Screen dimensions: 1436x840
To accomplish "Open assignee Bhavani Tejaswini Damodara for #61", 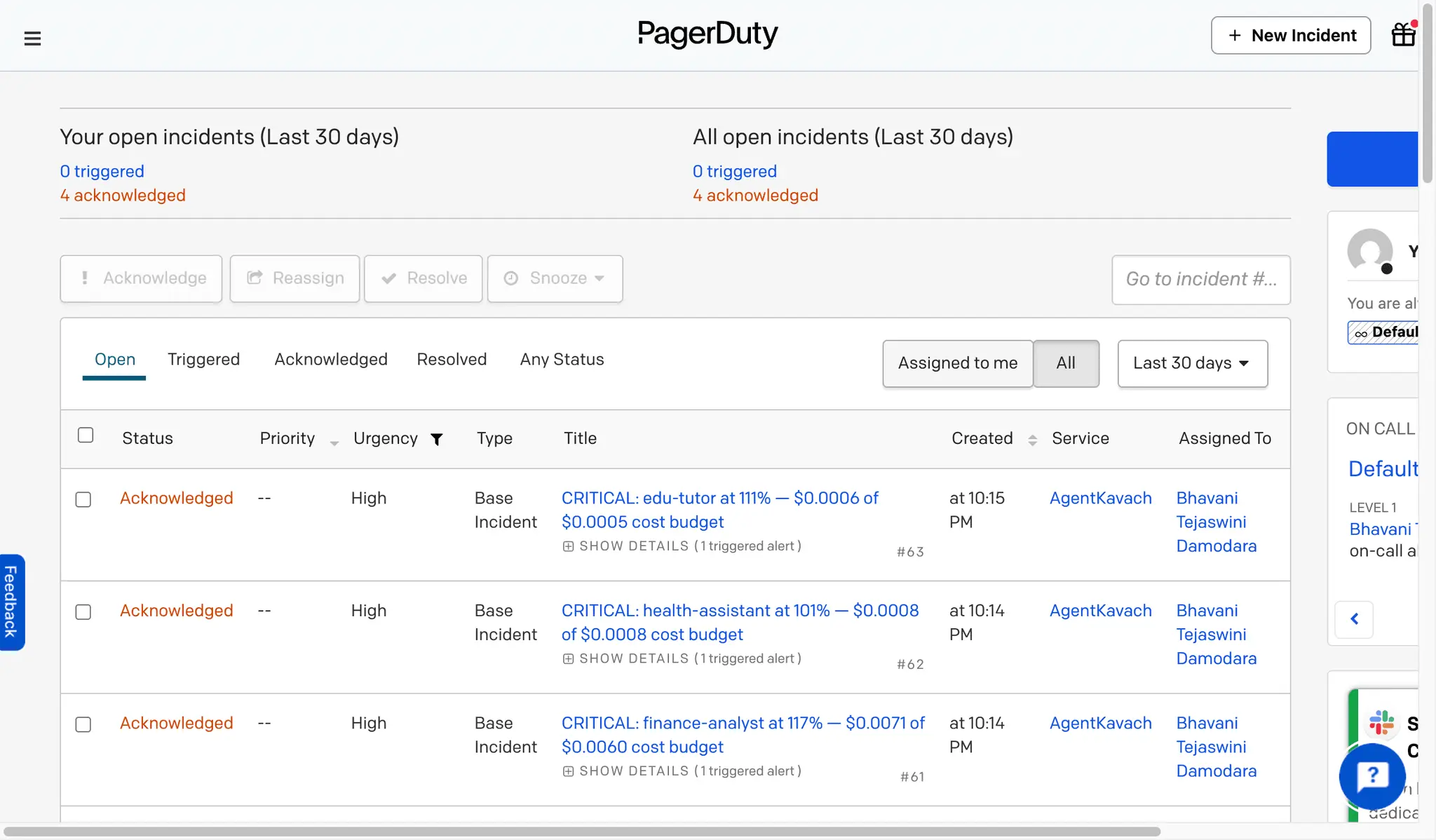I will (1217, 747).
